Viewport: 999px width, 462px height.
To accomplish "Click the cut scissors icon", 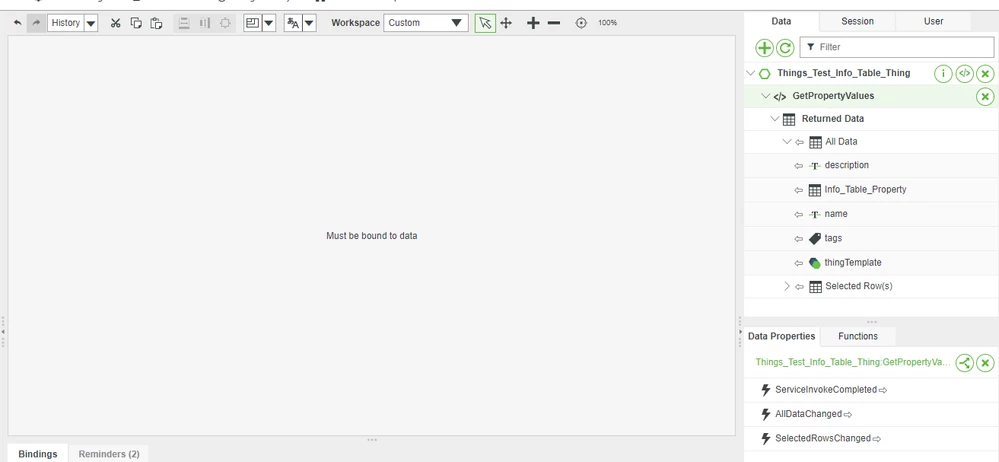I will click(x=115, y=23).
